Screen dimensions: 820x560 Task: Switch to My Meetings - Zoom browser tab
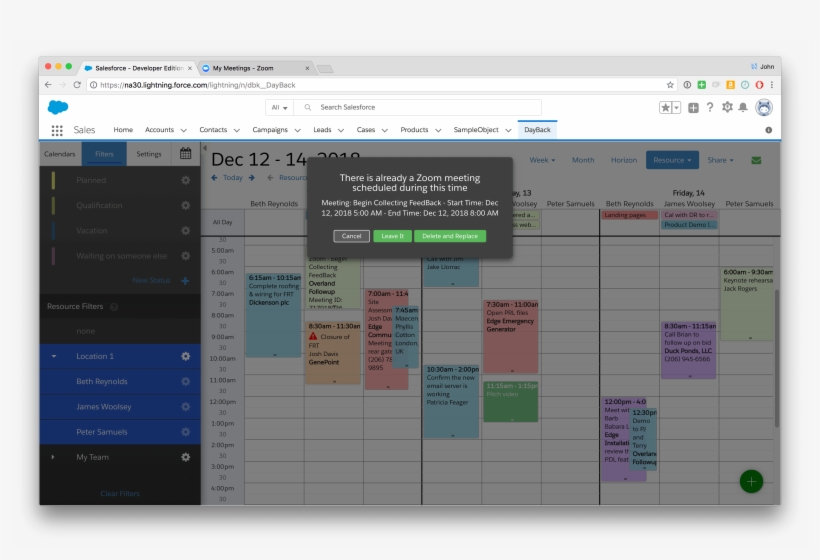pyautogui.click(x=255, y=68)
